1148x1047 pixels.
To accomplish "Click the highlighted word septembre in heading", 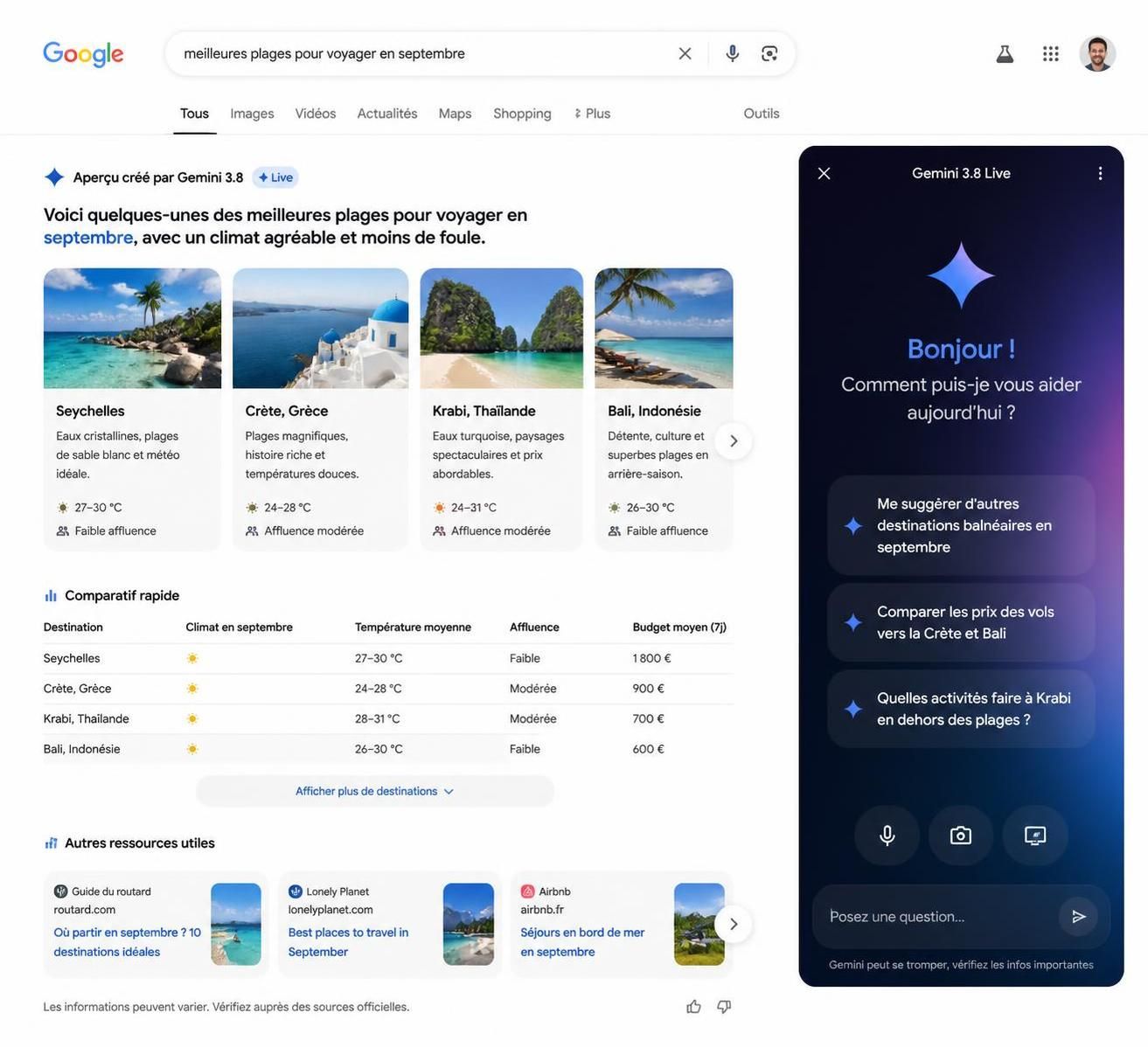I will pos(88,237).
